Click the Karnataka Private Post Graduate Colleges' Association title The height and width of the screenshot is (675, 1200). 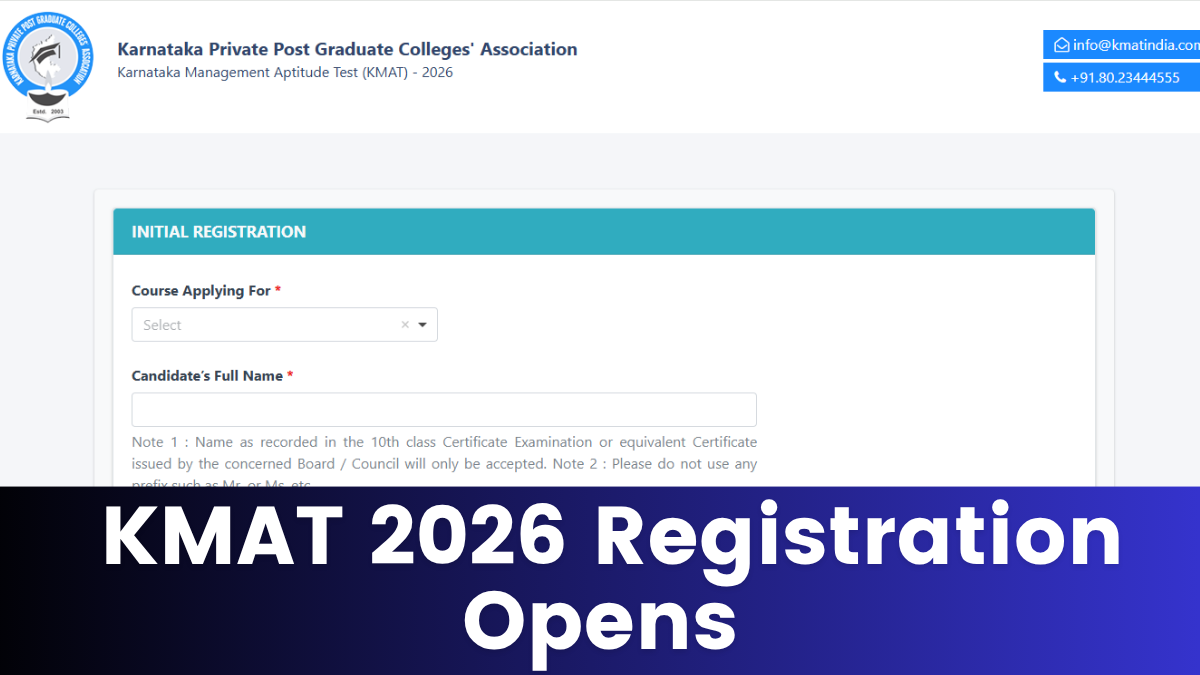click(347, 49)
